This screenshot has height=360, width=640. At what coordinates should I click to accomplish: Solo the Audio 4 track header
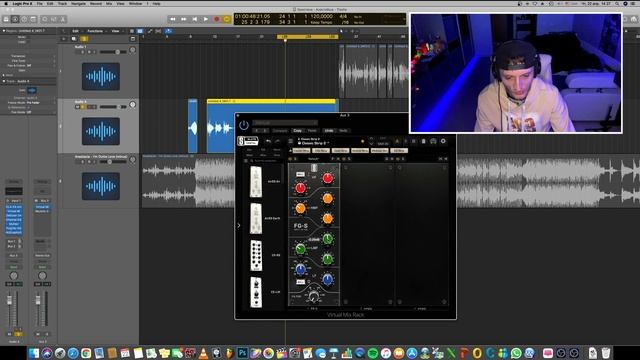(x=82, y=107)
